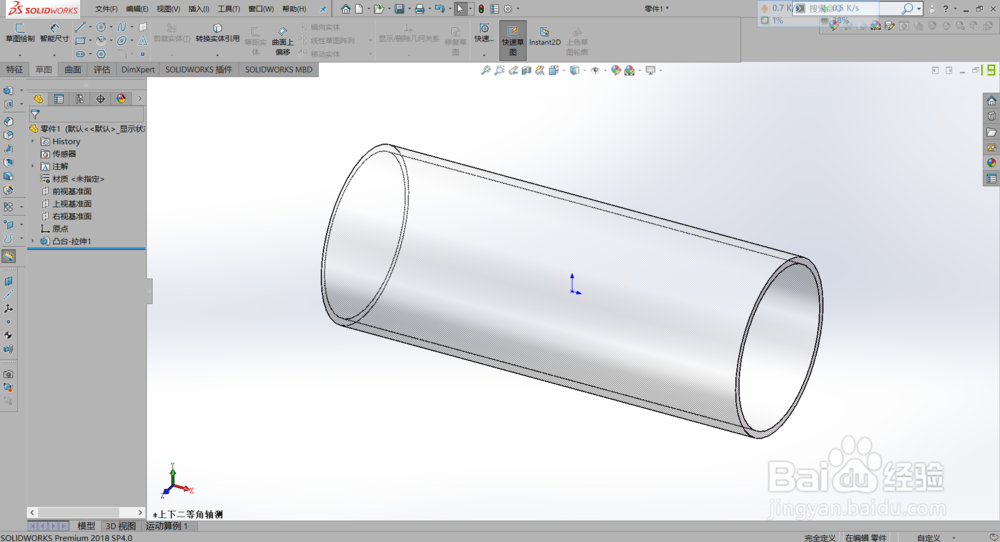Viewport: 1000px width, 542px height.
Task: Switch to the 运动算例 1 tab
Action: click(167, 526)
